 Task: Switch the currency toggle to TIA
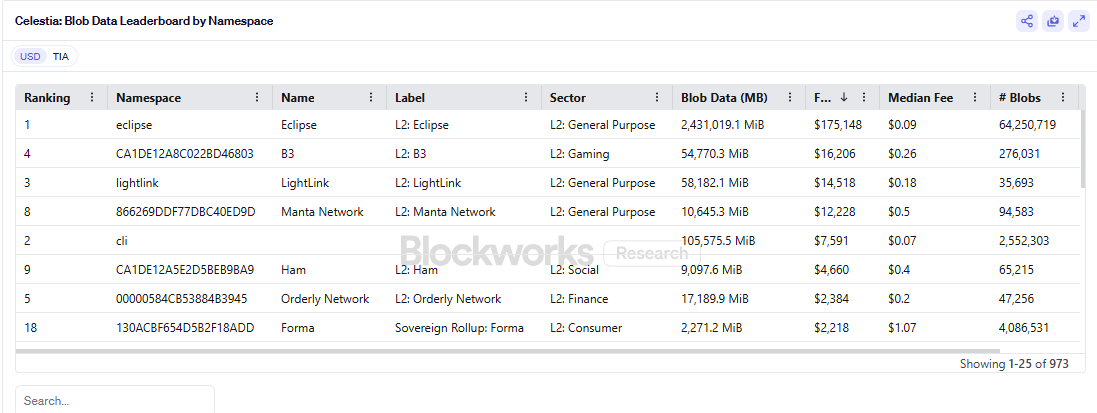pos(61,57)
